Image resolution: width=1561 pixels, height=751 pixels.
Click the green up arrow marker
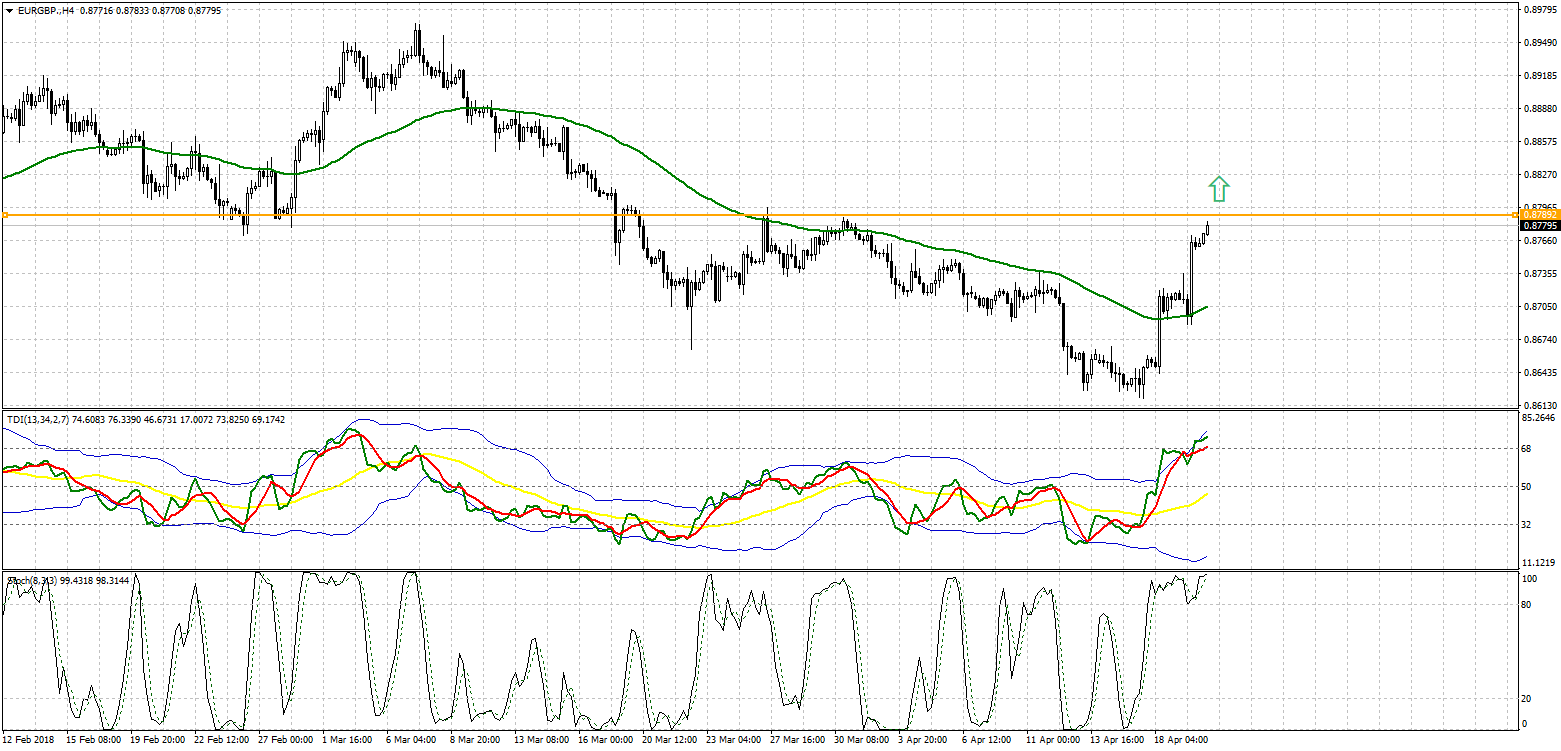tap(1218, 188)
